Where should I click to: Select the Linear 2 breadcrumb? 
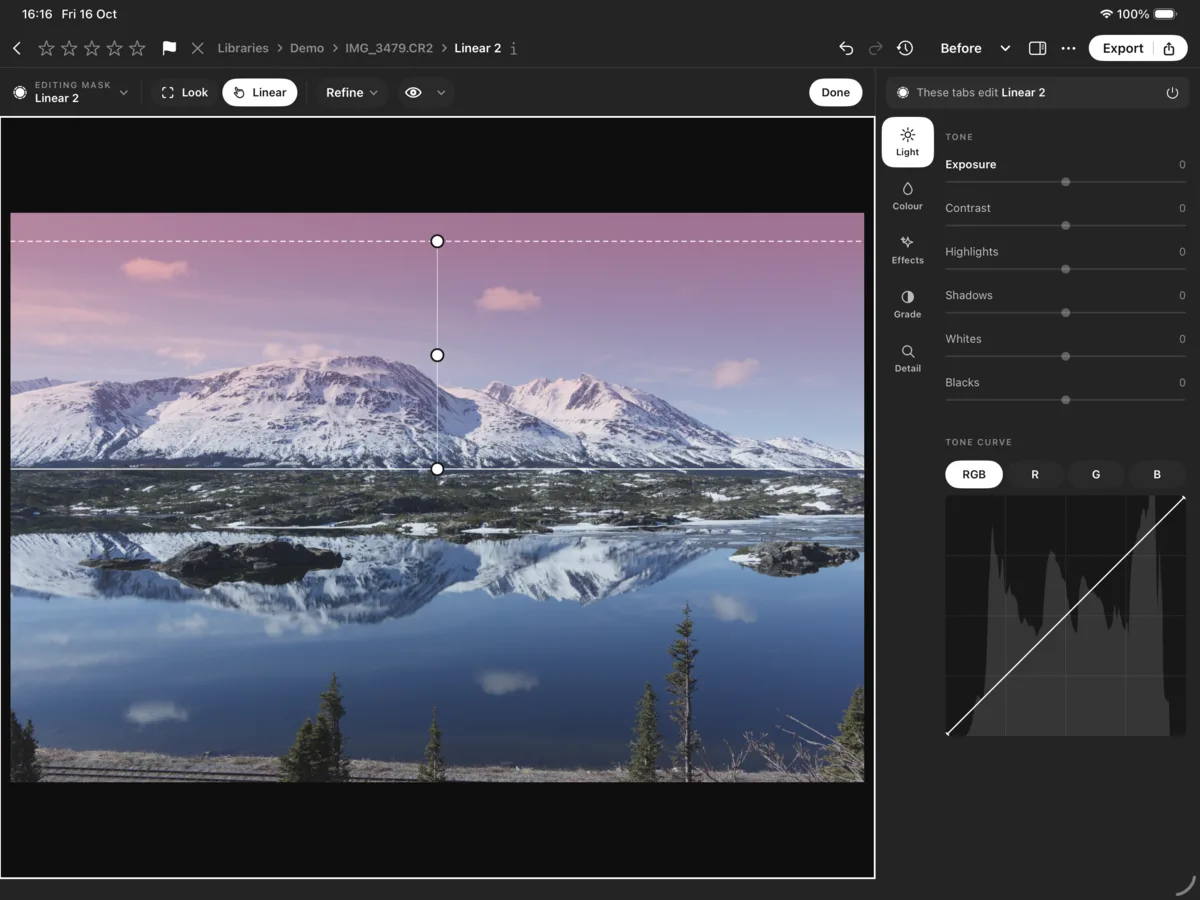(477, 48)
